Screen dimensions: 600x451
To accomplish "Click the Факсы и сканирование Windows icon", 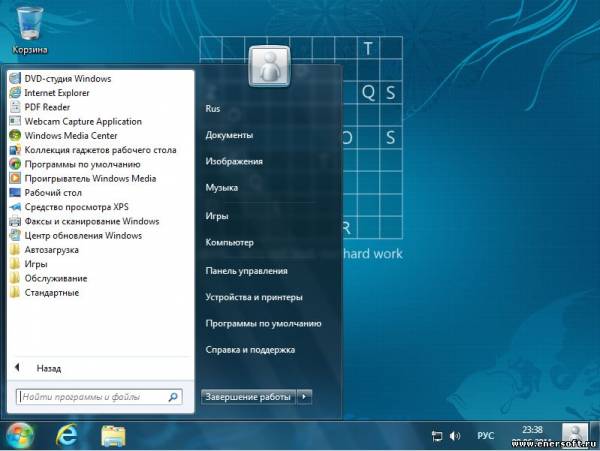I will pyautogui.click(x=15, y=221).
